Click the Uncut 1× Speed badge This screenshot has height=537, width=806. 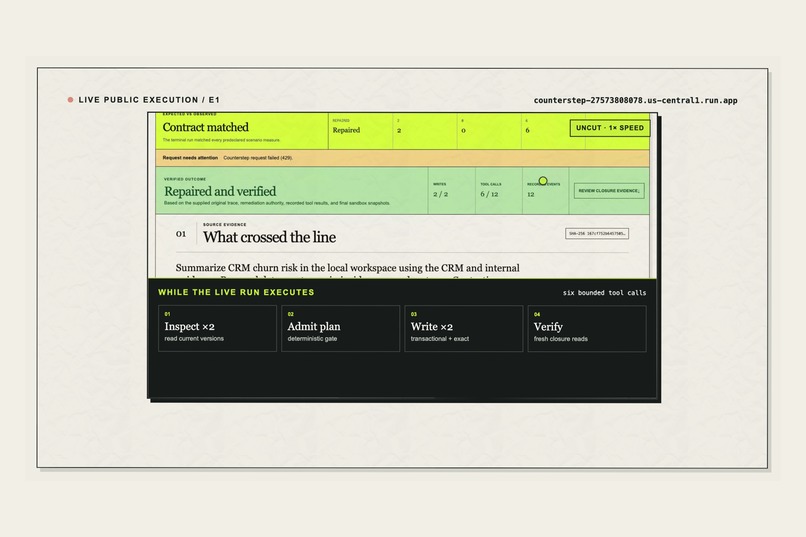coord(610,128)
